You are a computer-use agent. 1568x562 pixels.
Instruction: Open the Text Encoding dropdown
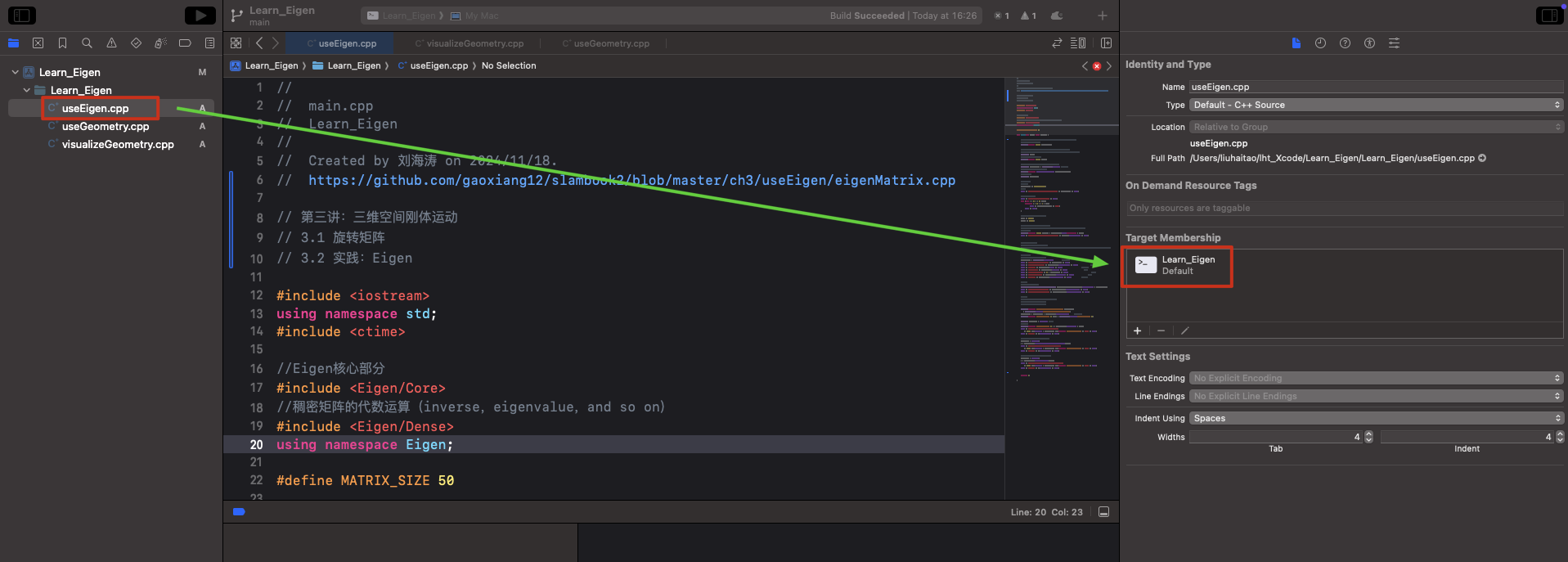[1377, 378]
